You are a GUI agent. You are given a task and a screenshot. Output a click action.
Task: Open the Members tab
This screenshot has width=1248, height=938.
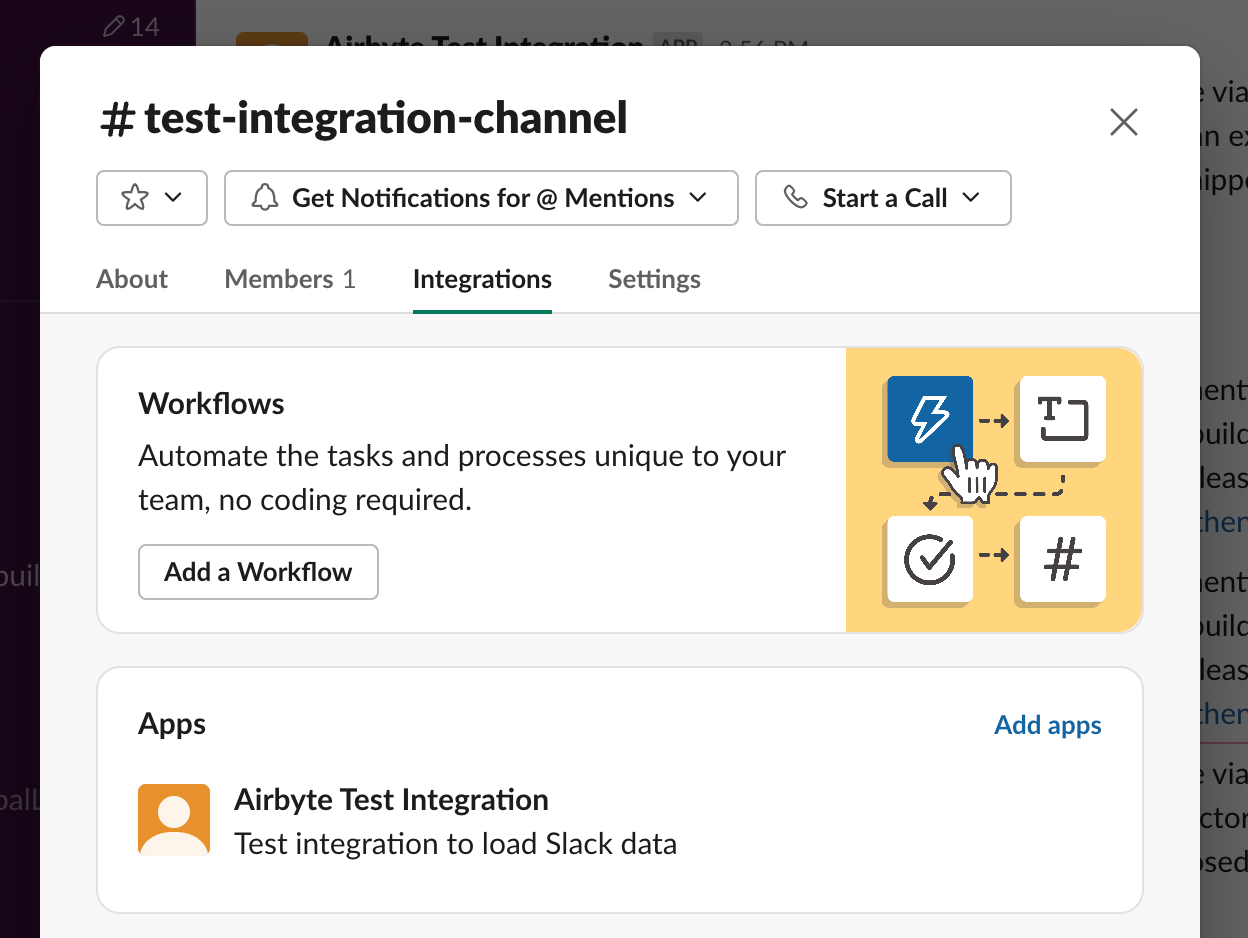coord(290,279)
